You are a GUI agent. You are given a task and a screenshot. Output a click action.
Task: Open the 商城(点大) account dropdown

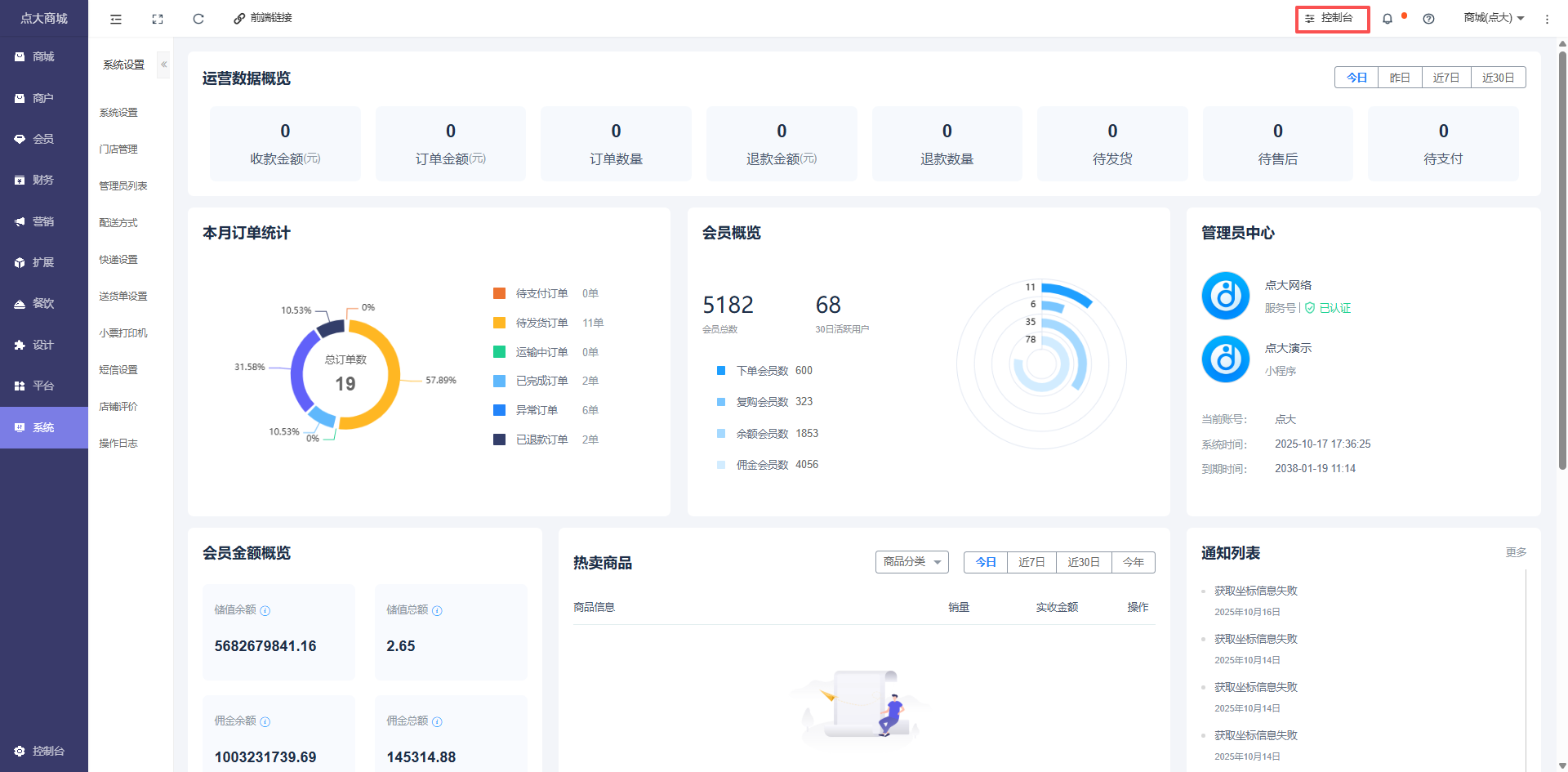coord(1494,18)
